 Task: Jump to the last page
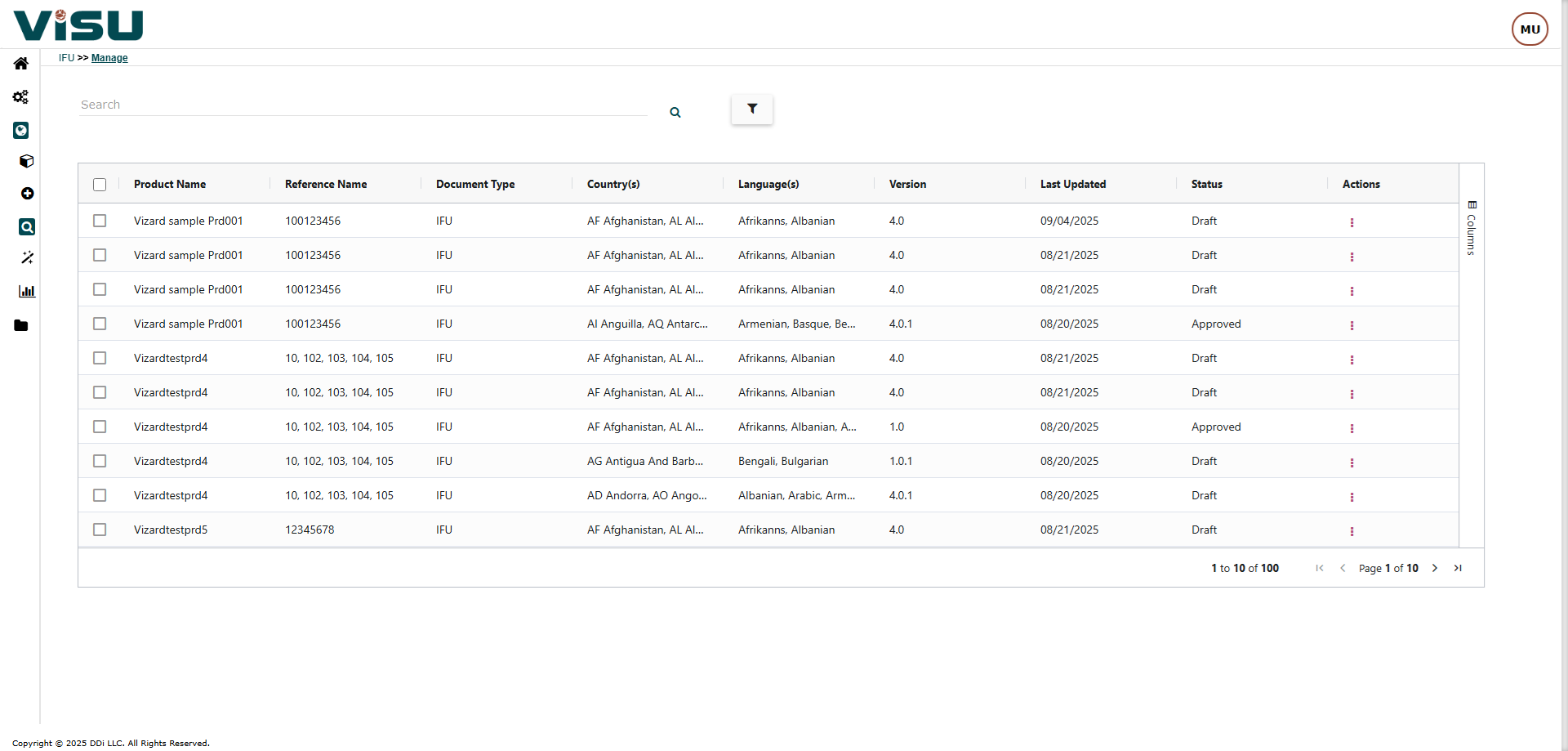[x=1458, y=568]
